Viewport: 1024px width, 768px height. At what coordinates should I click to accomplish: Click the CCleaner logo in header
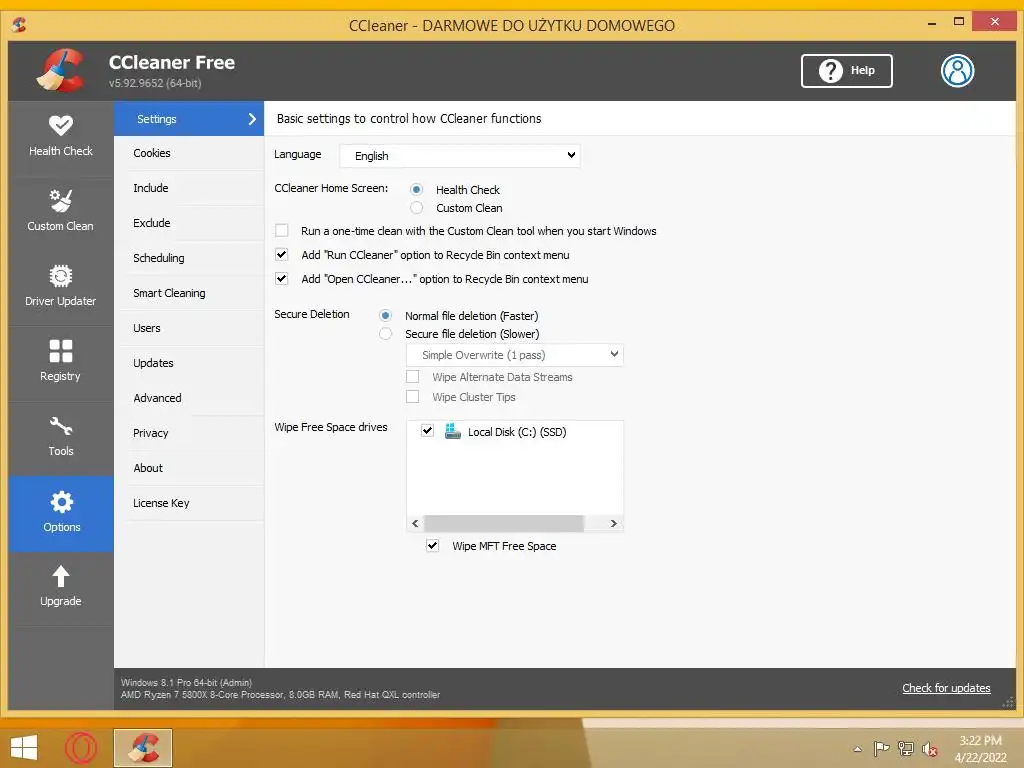[60, 71]
